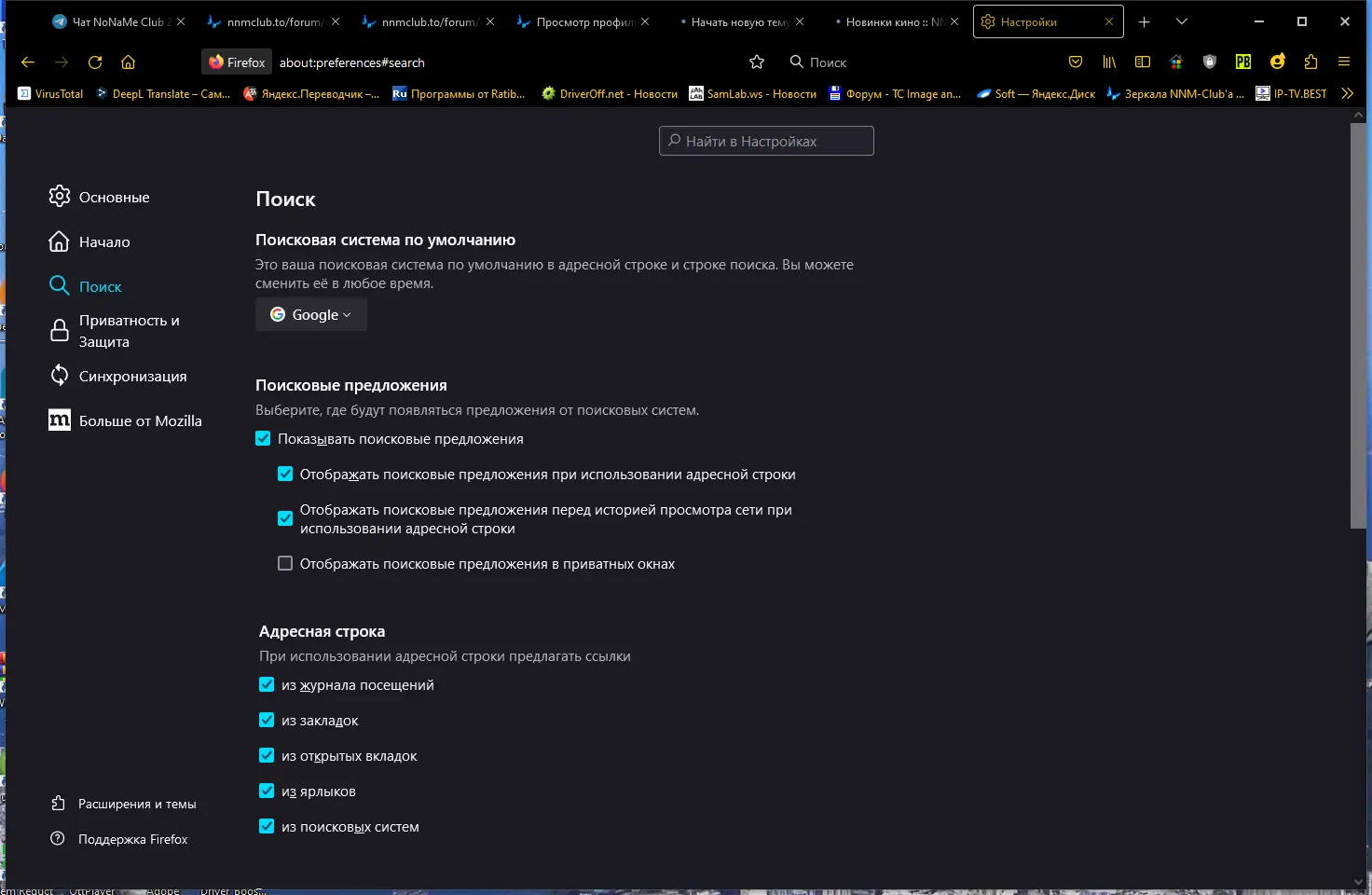Click the account avatar toolbar icon
The height and width of the screenshot is (895, 1372).
tap(1277, 62)
